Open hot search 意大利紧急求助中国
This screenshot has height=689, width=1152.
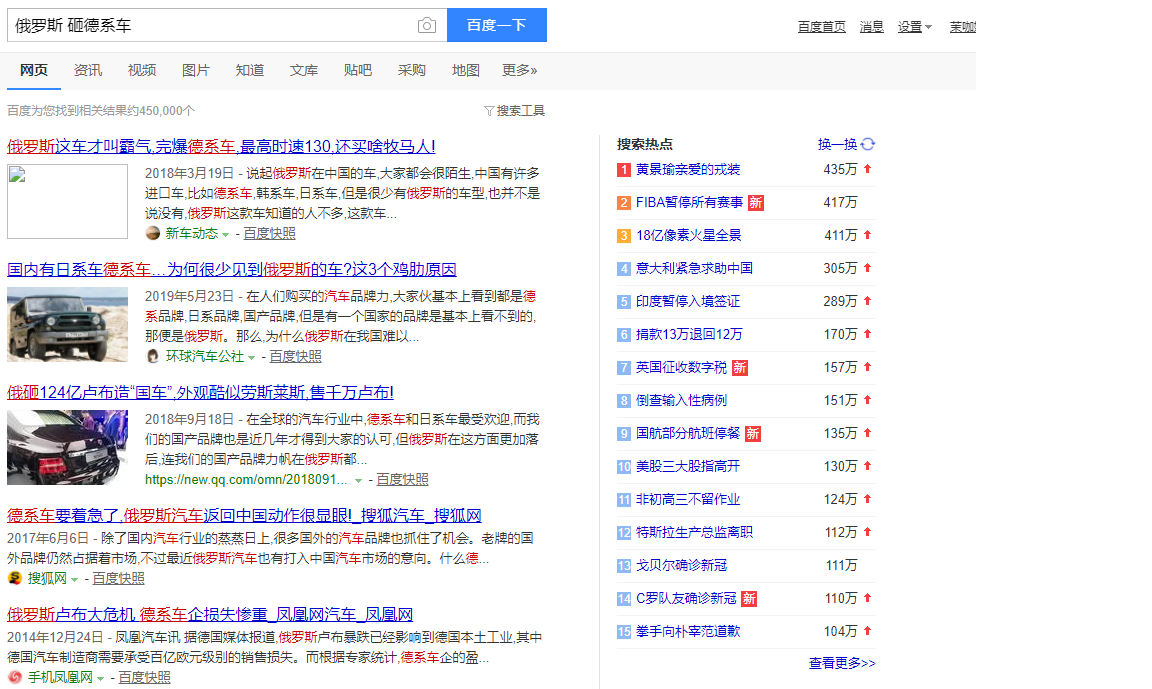694,269
